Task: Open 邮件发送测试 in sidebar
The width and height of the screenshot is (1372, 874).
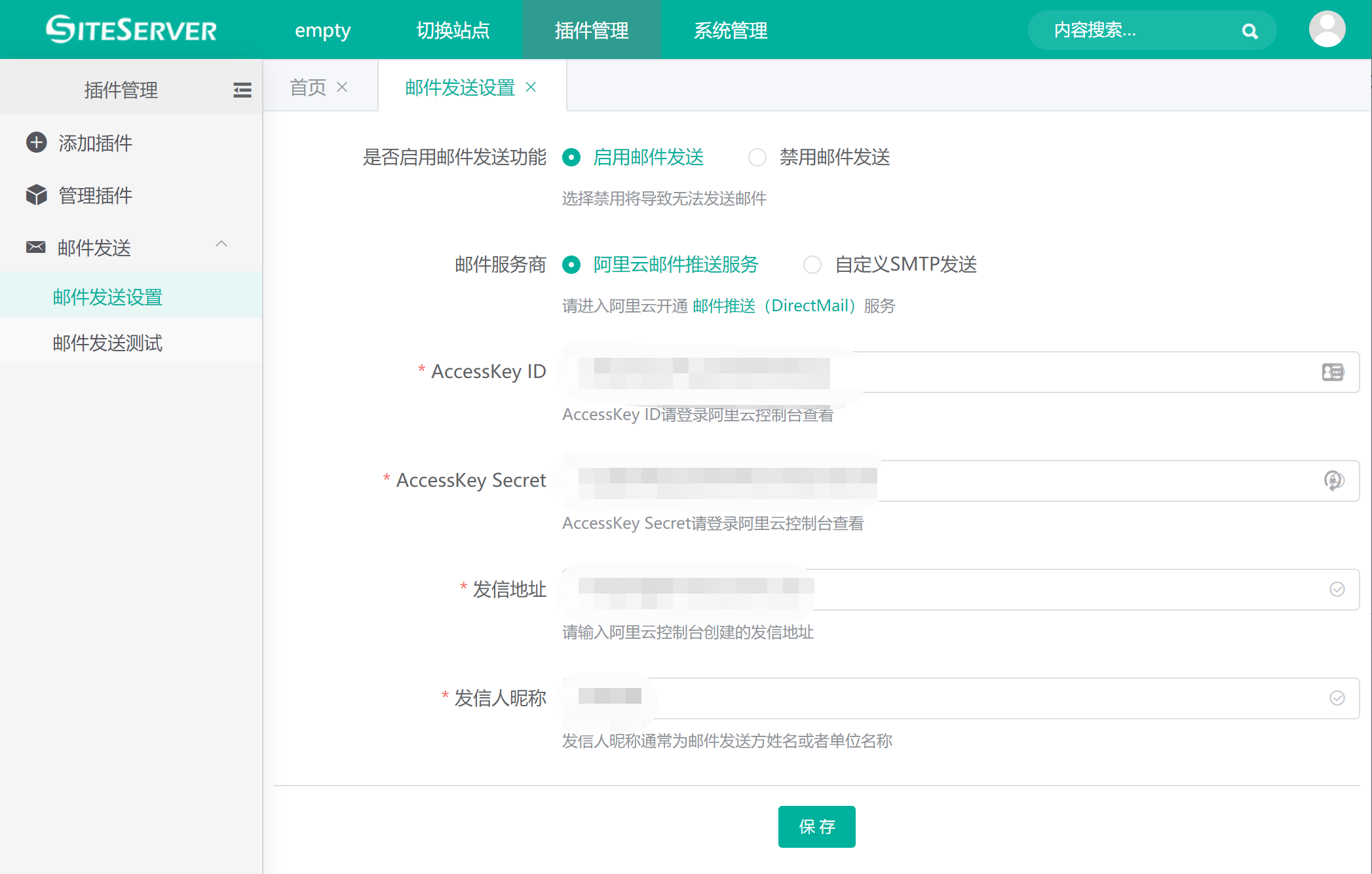Action: coord(107,343)
